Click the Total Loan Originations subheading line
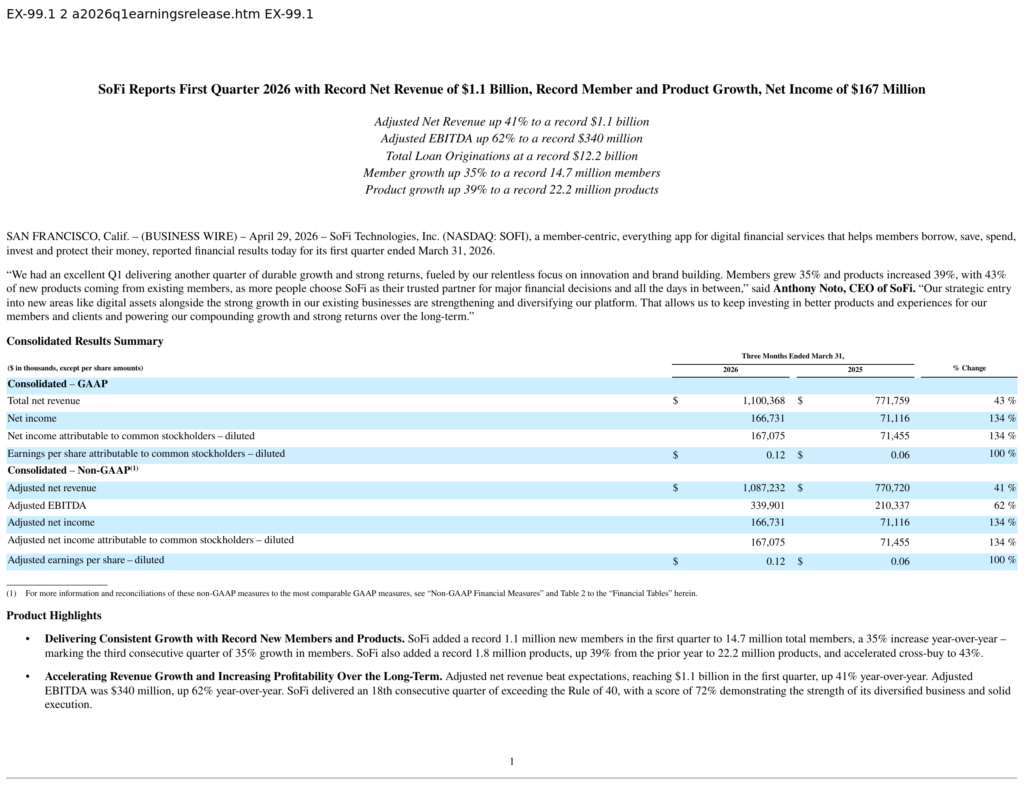This screenshot has height=800, width=1024. point(511,156)
